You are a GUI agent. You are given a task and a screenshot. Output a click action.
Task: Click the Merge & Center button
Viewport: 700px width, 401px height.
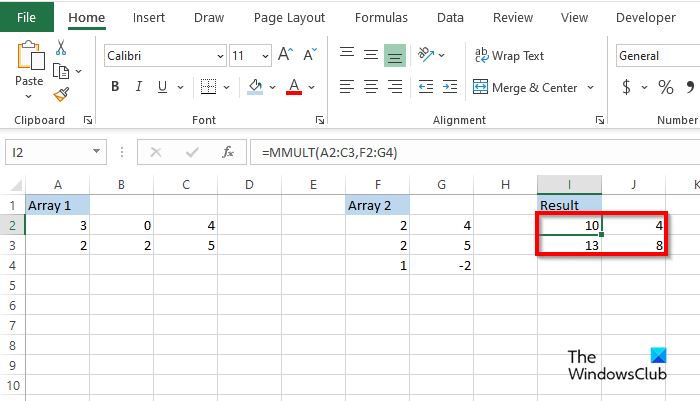pos(526,87)
